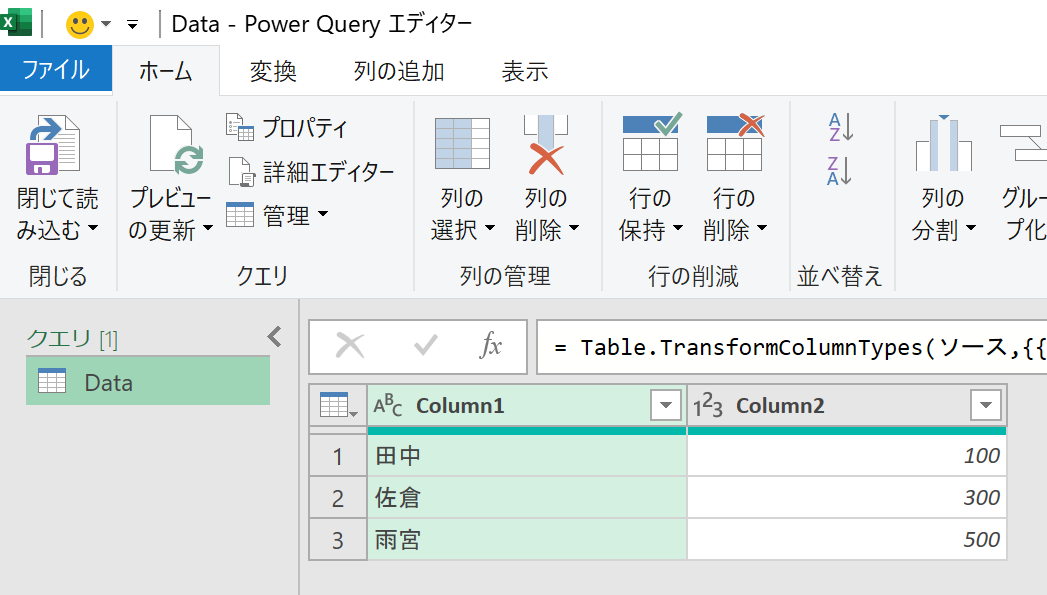Switch to the Transform (変換) tab
Screen dimensions: 1047x595
pos(273,71)
